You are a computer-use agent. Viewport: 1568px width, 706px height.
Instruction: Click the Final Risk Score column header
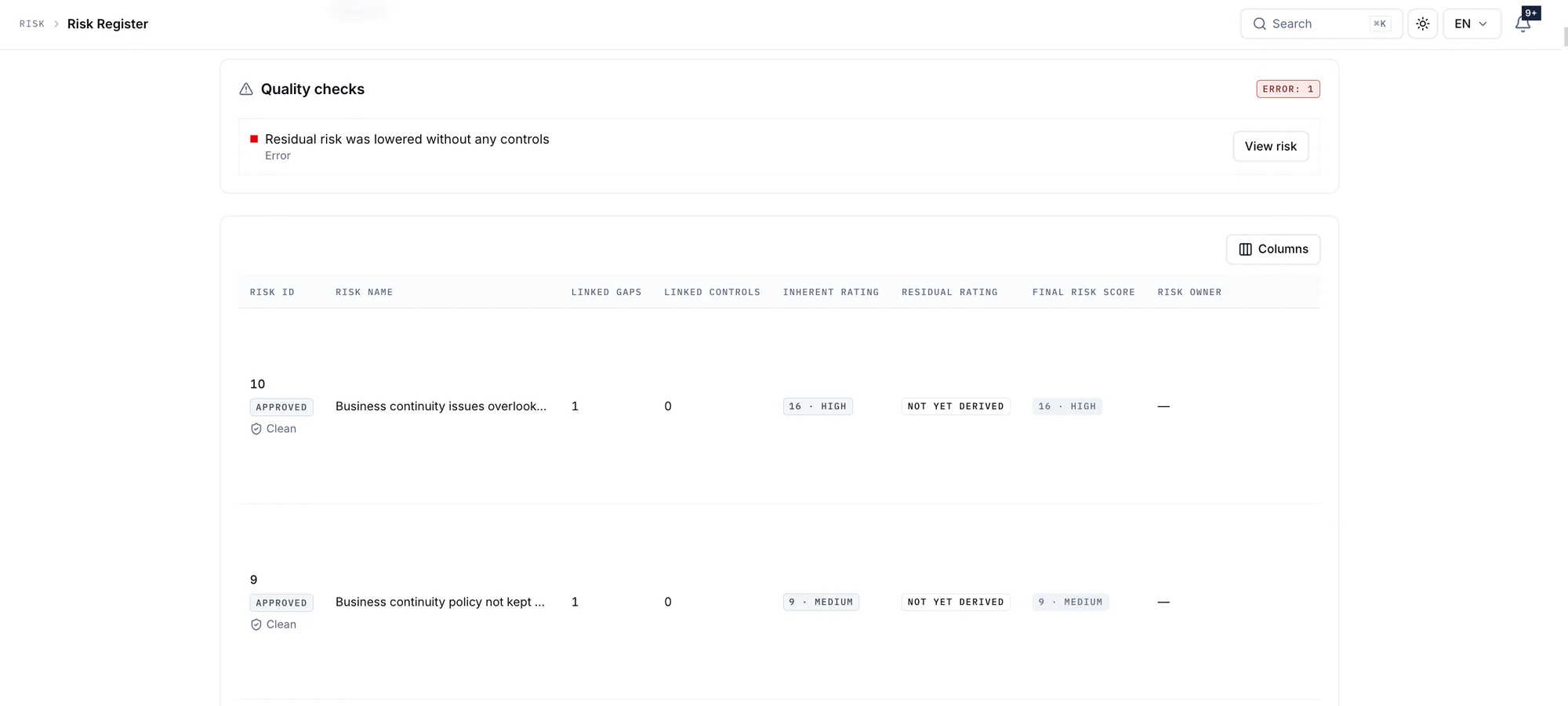(1083, 292)
